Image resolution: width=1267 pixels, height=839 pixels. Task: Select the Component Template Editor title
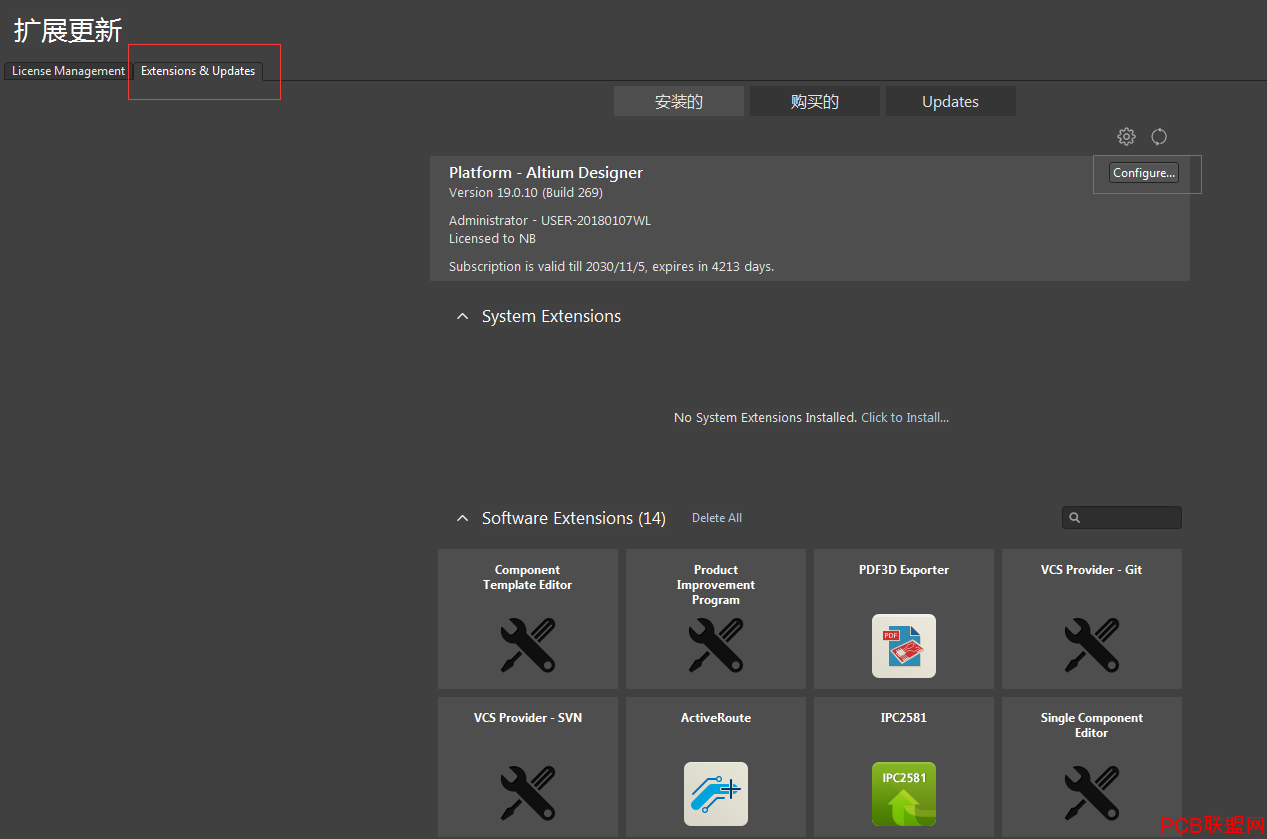[528, 577]
